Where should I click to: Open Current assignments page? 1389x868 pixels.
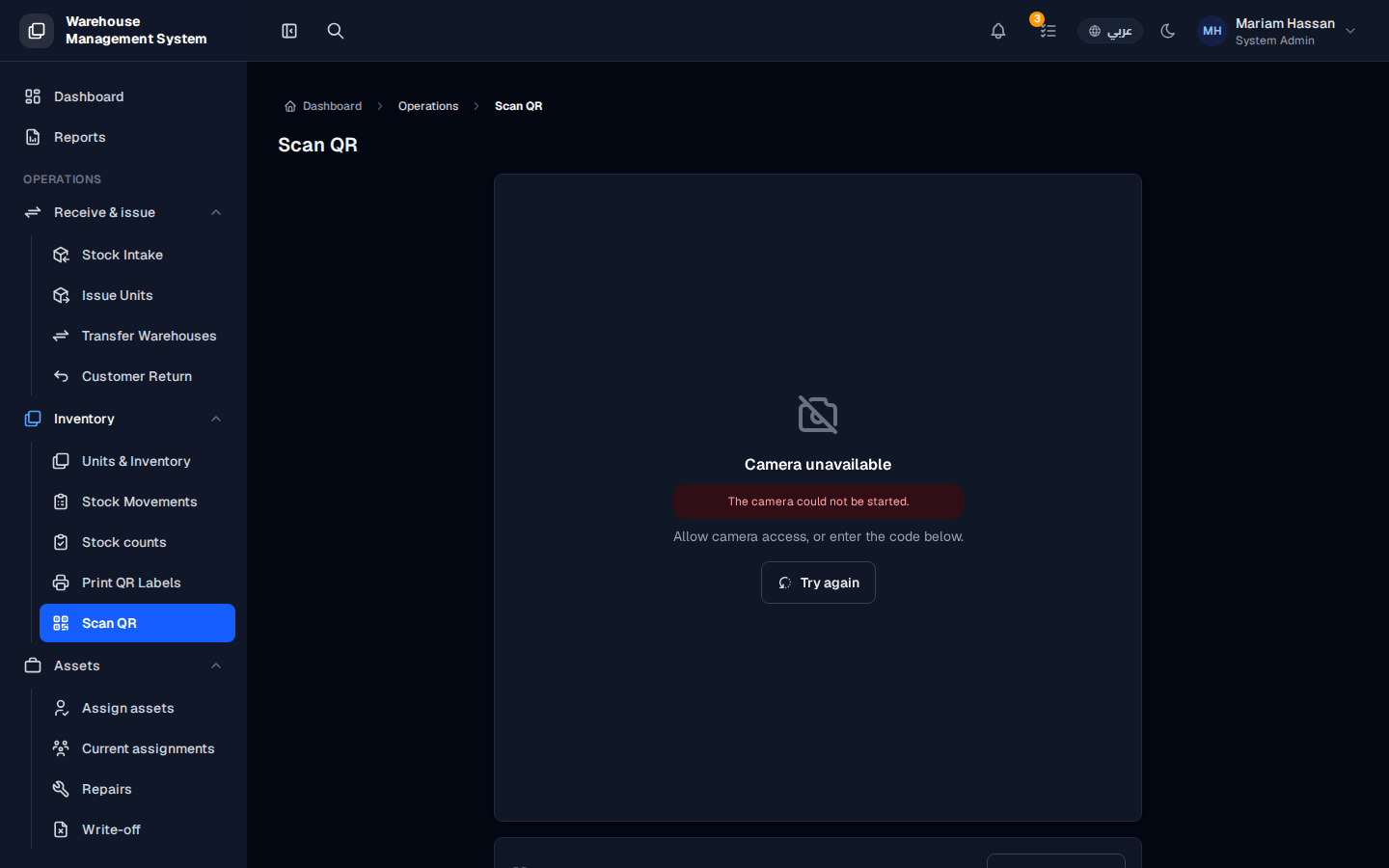point(137,748)
